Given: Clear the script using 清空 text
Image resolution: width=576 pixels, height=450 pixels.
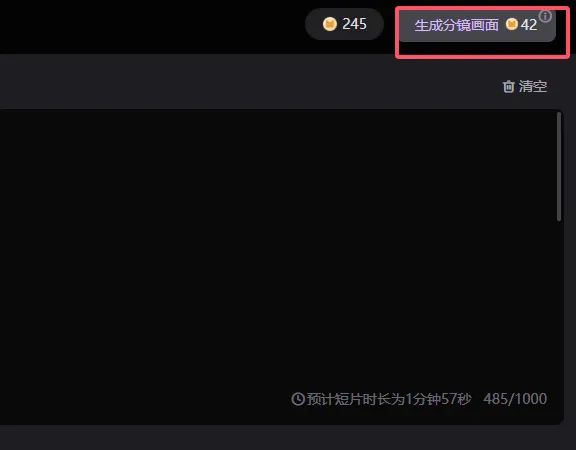Looking at the screenshot, I should [533, 87].
